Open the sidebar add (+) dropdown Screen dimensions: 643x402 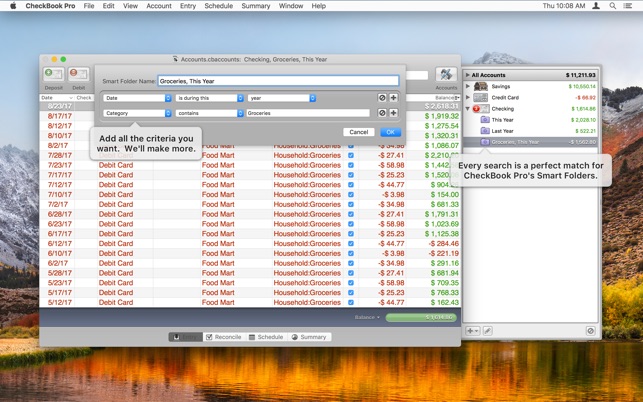472,331
